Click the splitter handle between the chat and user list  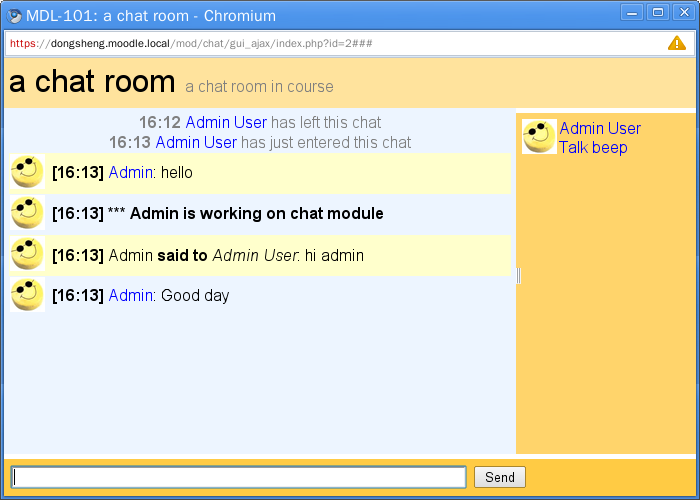(518, 275)
